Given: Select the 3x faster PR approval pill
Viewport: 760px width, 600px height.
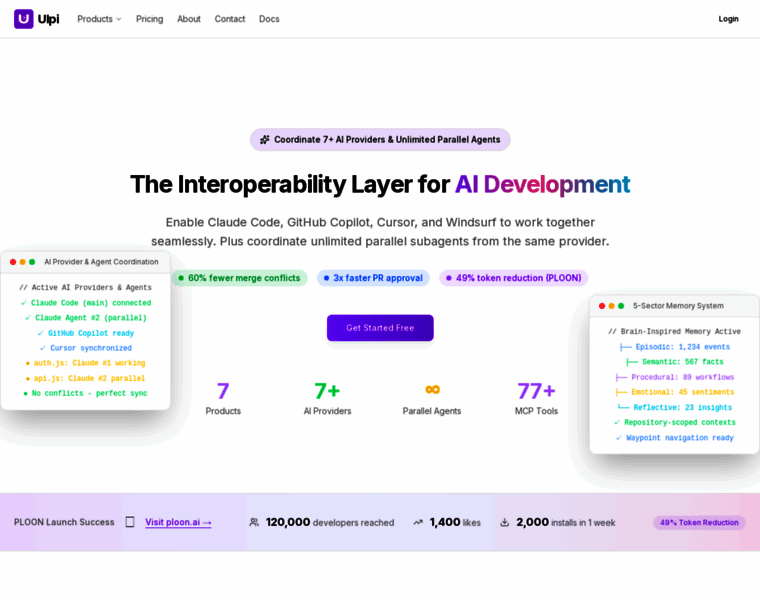Looking at the screenshot, I should pos(373,278).
